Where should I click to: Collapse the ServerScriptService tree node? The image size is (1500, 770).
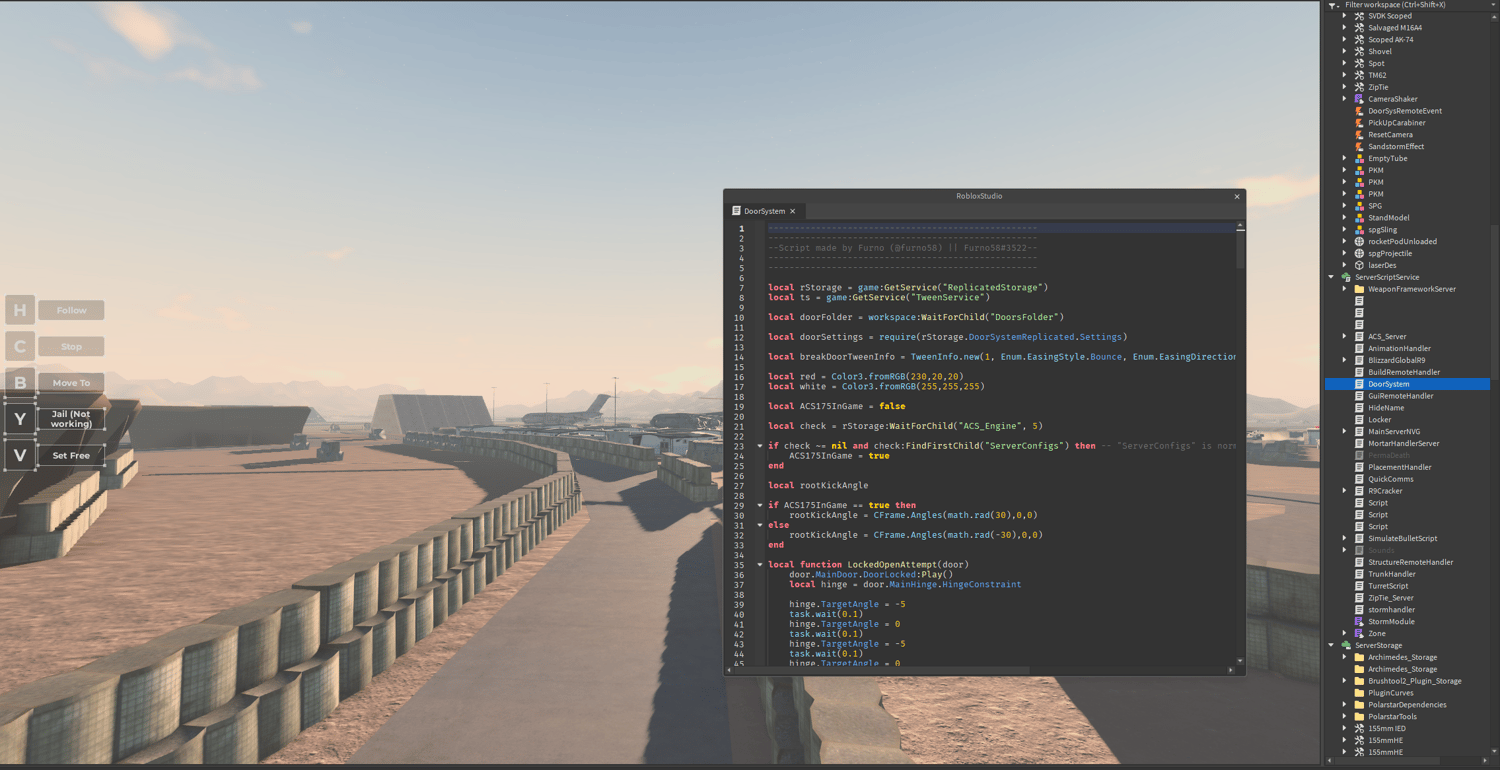point(1332,277)
